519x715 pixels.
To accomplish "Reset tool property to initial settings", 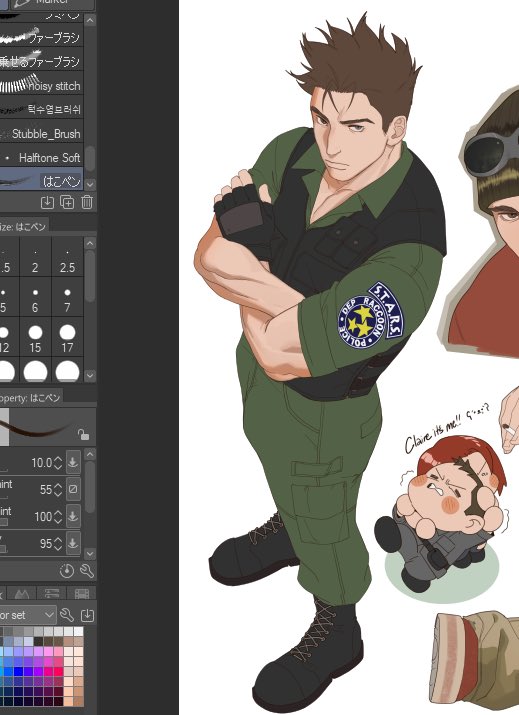I will click(x=67, y=571).
